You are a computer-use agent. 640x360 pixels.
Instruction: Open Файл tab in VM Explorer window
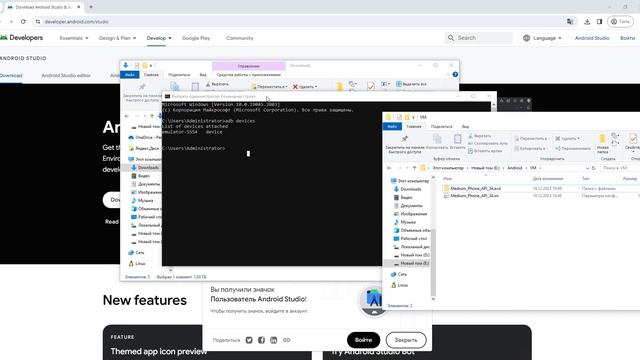coord(392,127)
